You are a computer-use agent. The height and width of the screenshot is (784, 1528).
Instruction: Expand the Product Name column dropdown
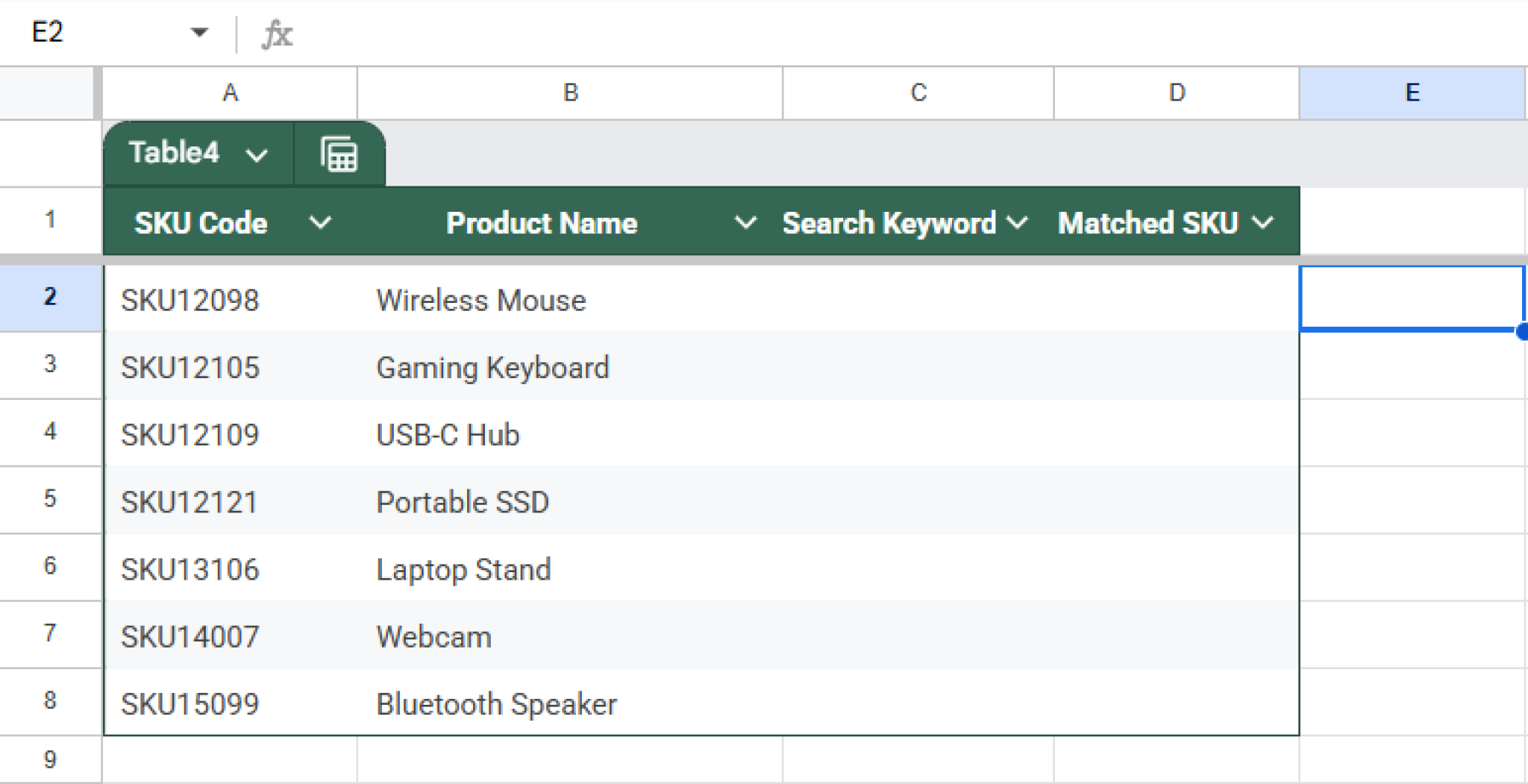coord(745,222)
